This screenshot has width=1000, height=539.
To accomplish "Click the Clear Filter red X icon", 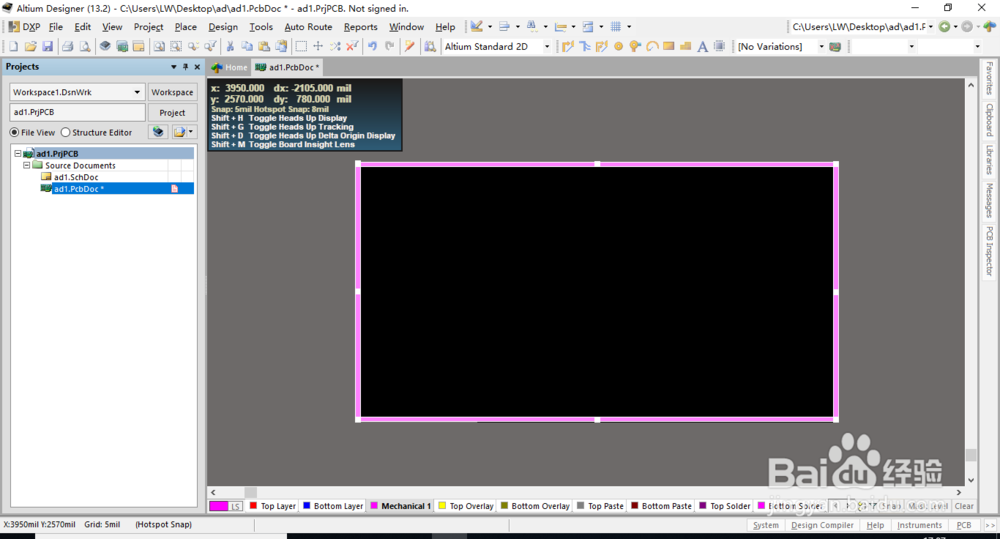I will (x=351, y=47).
